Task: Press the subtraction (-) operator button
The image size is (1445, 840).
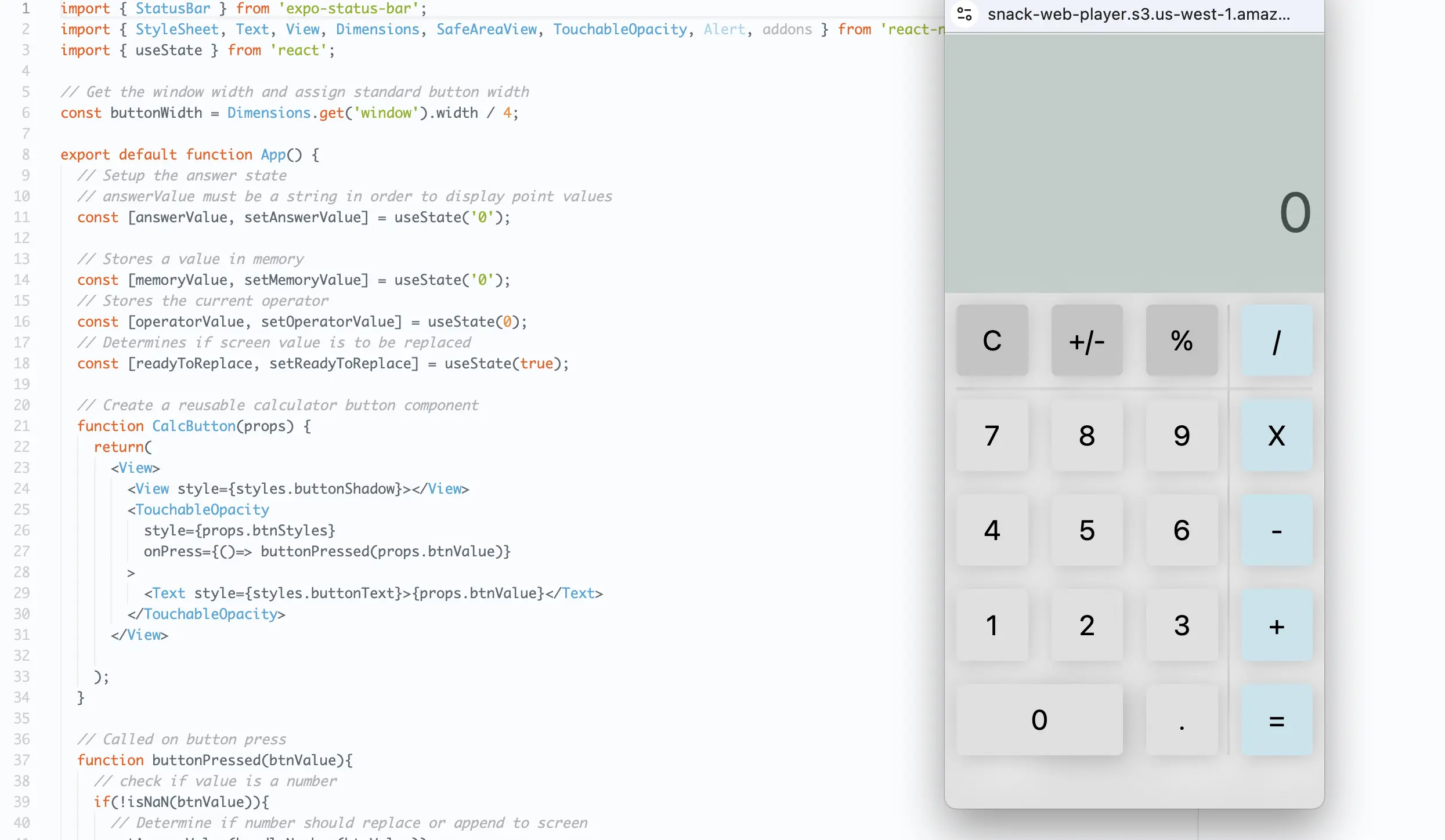Action: tap(1276, 530)
